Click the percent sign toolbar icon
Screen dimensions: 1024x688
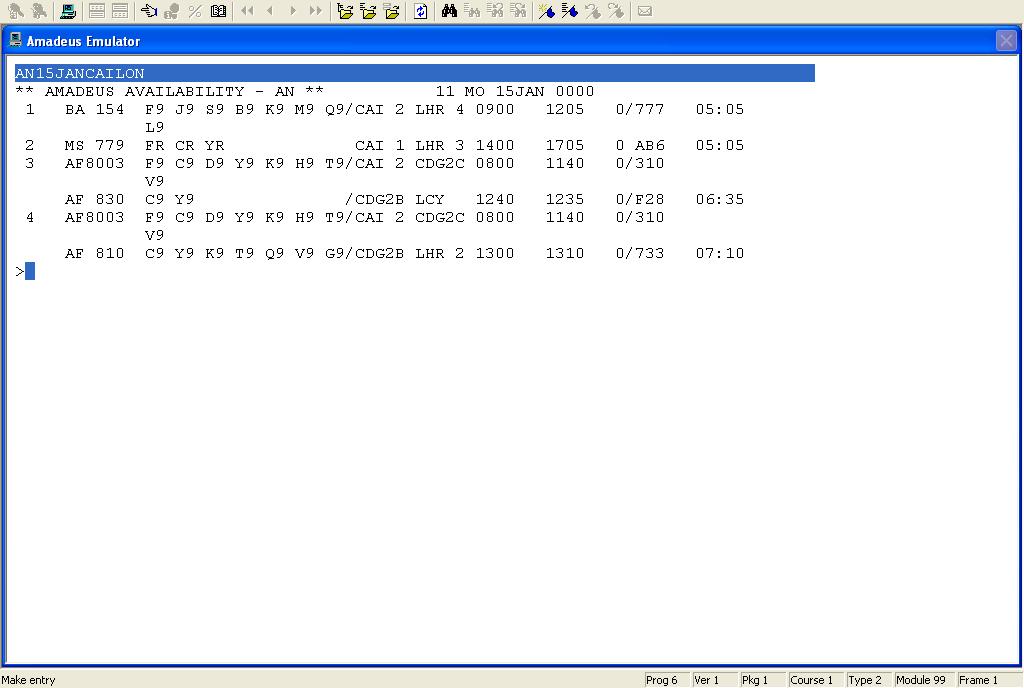click(195, 10)
